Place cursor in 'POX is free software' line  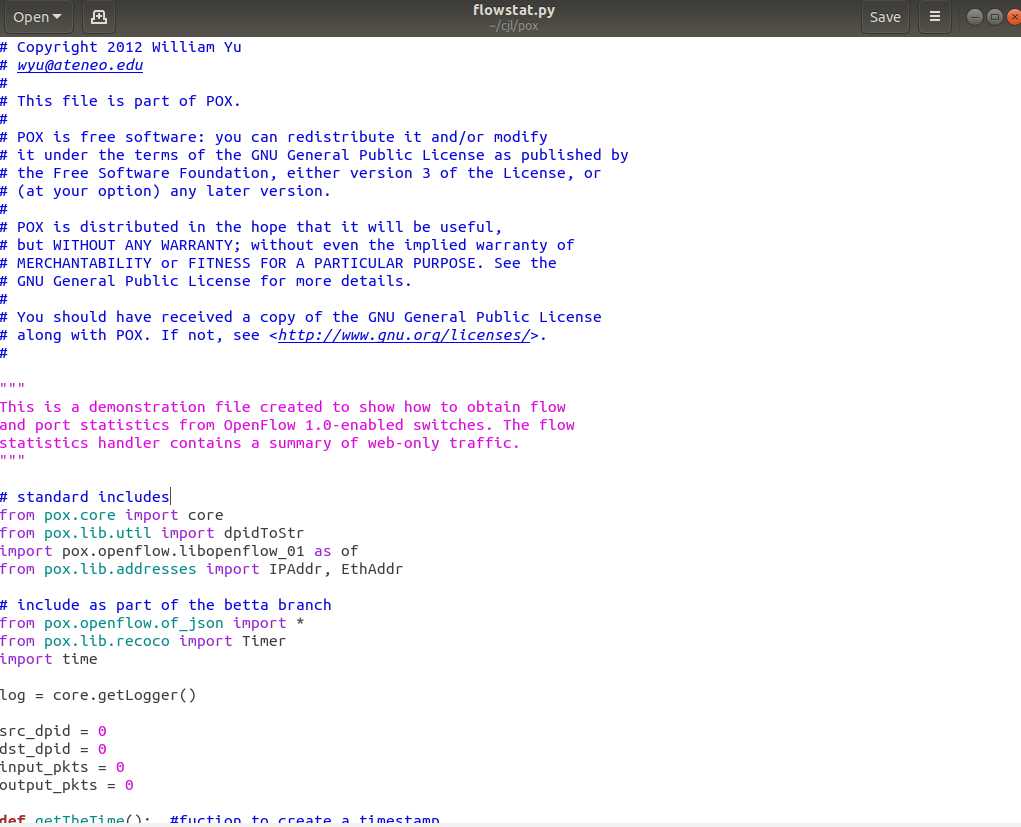pos(274,137)
